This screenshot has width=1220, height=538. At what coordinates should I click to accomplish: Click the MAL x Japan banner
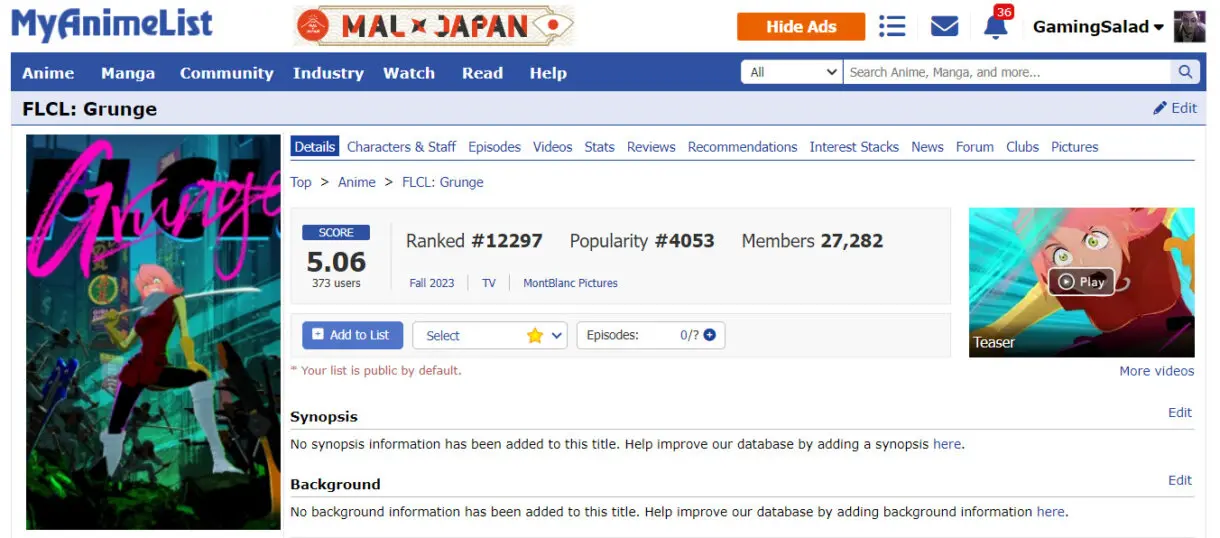coord(433,26)
